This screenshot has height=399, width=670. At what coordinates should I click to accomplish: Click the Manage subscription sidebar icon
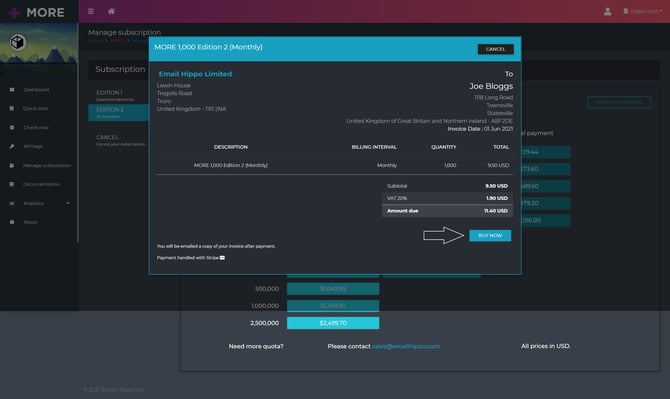[x=12, y=165]
